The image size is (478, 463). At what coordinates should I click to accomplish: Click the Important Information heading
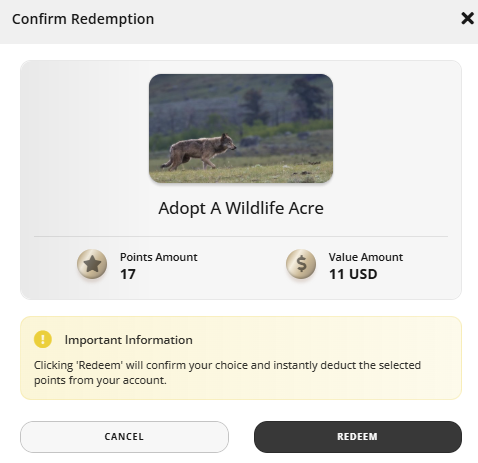[x=129, y=340]
